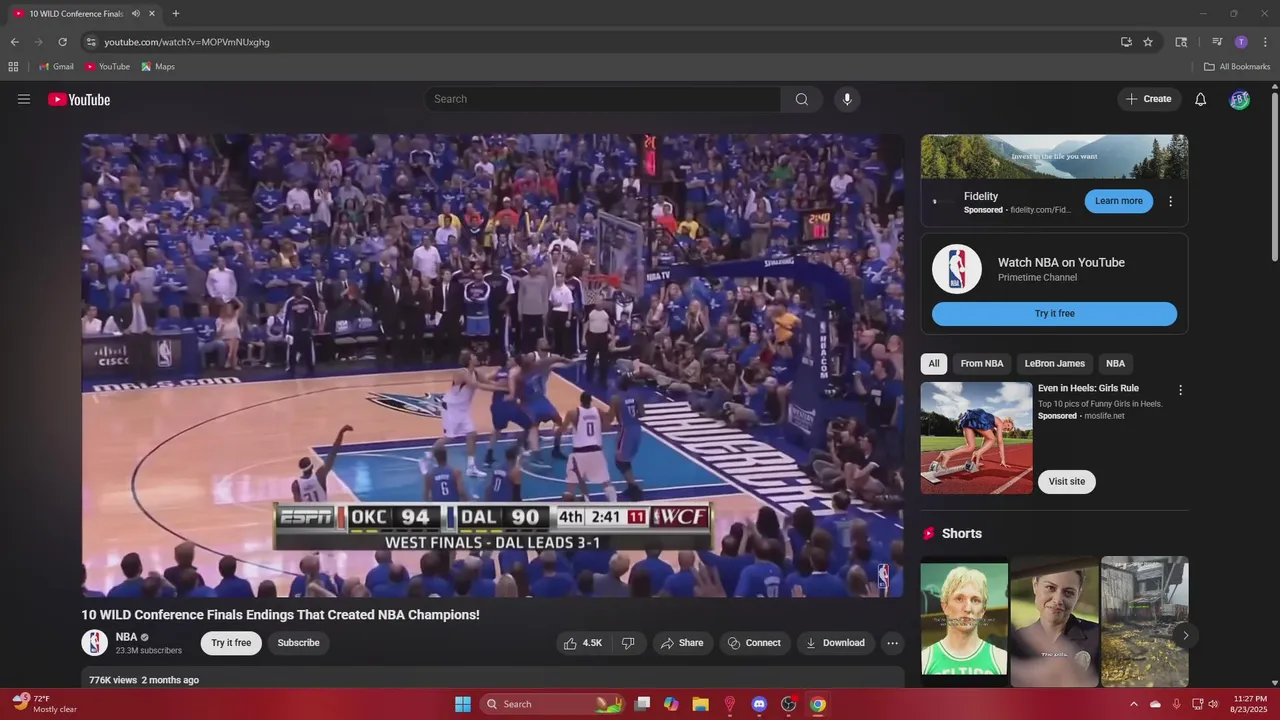Click the search magnifier button
This screenshot has width=1280, height=720.
[x=802, y=99]
